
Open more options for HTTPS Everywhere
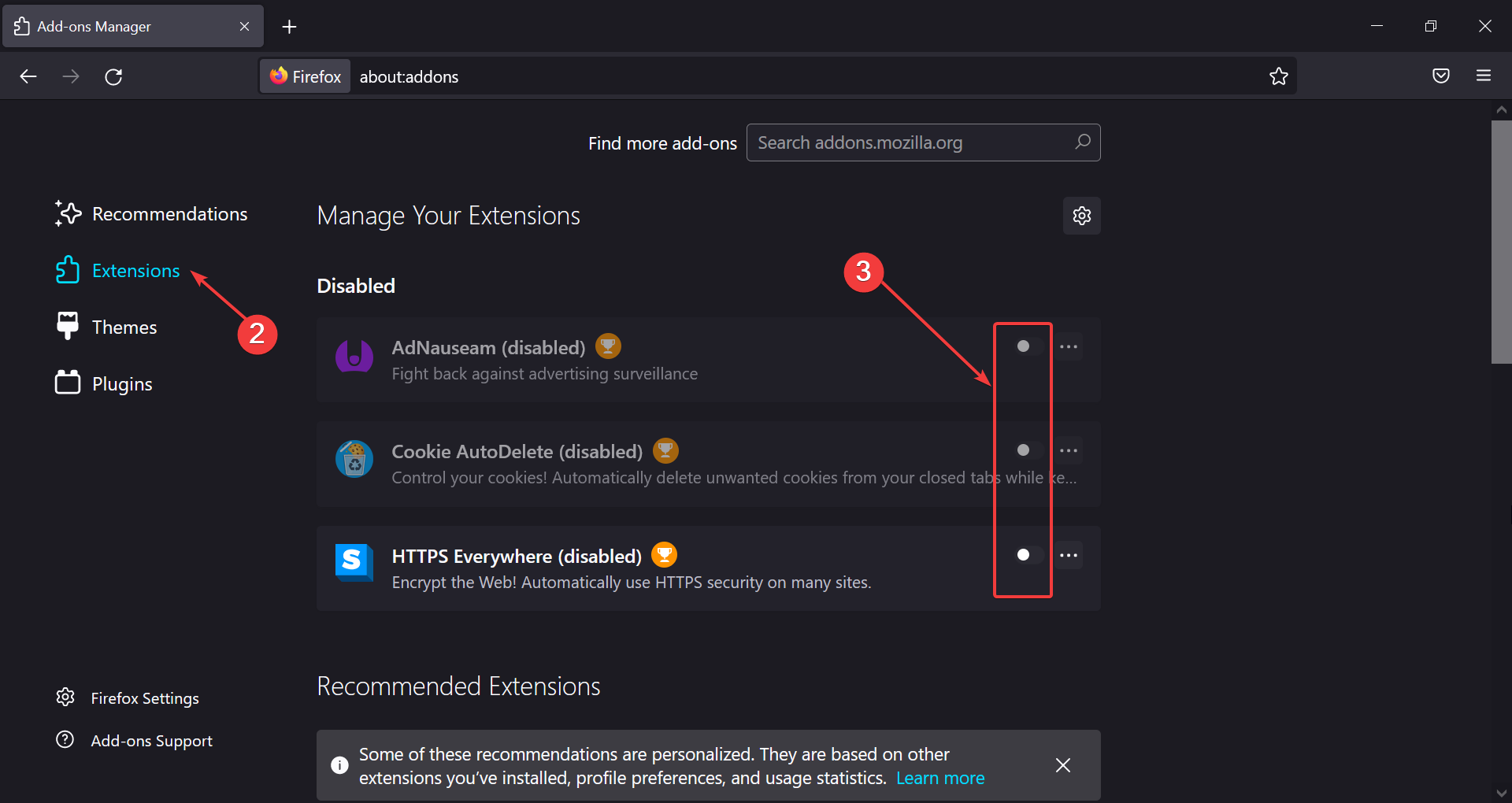point(1069,555)
